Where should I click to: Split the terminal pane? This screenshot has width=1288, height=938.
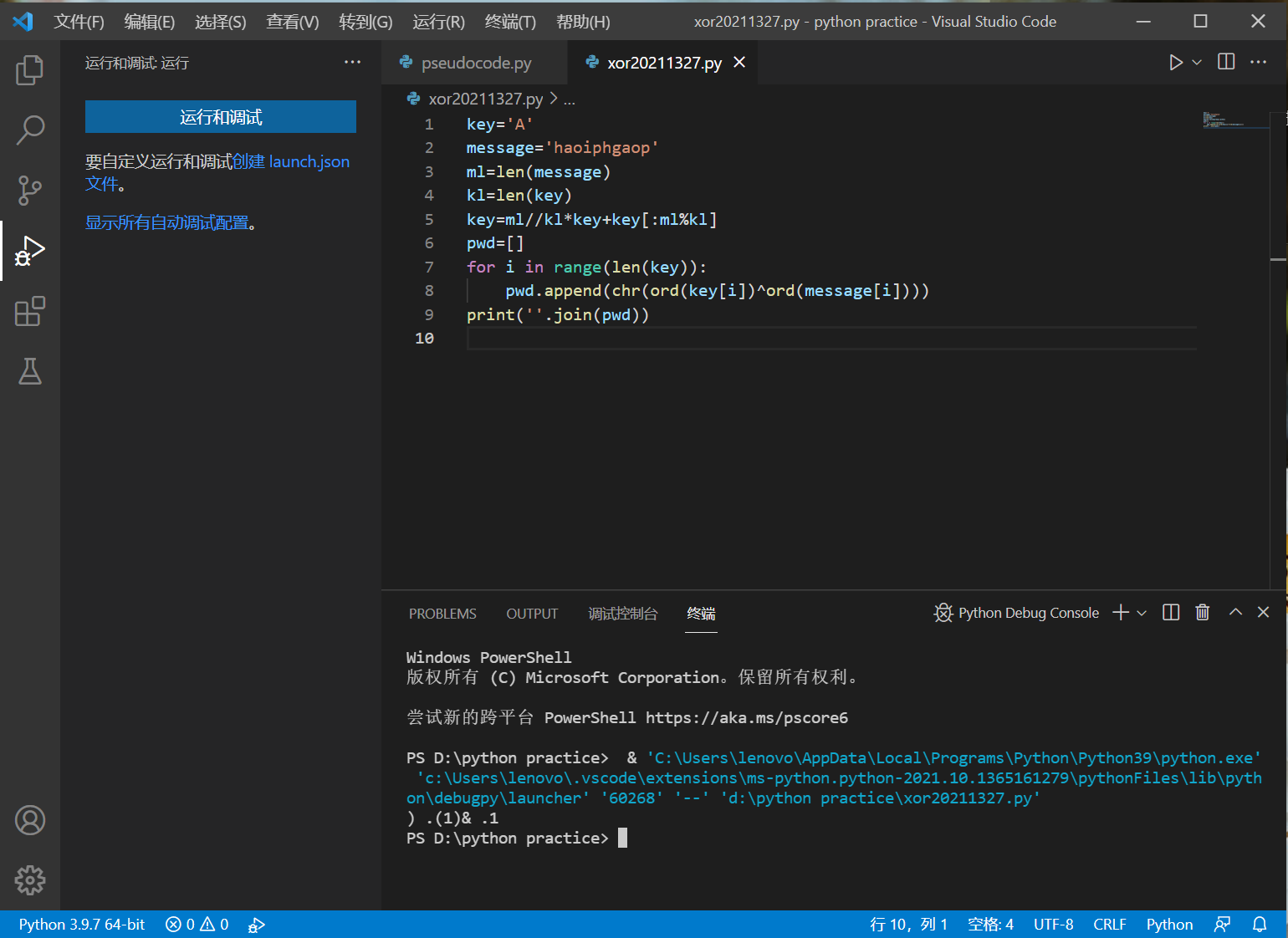[1171, 613]
